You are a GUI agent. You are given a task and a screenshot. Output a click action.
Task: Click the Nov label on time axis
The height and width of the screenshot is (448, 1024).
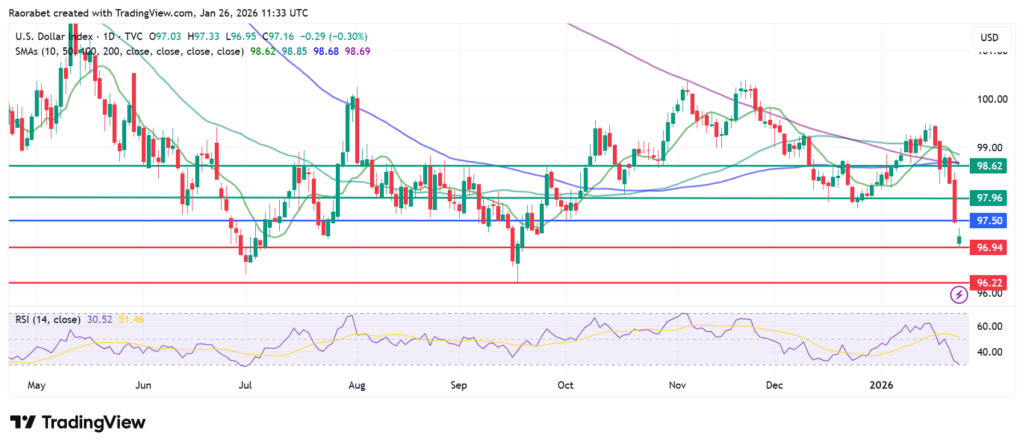[x=676, y=384]
